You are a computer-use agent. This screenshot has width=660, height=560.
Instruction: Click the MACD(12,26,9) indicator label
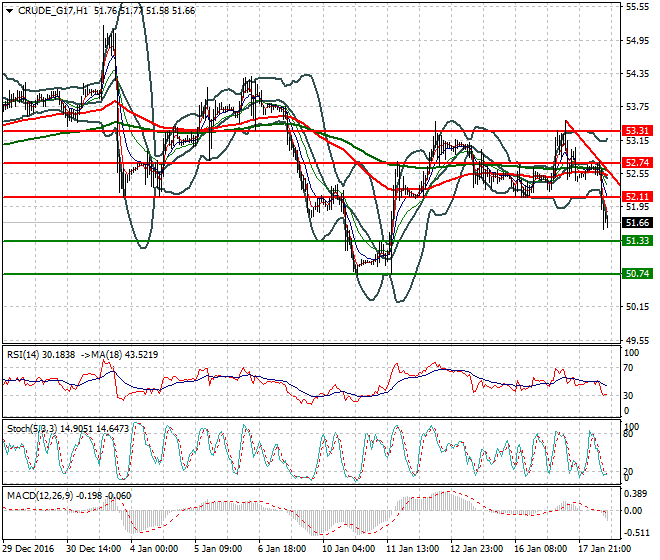point(36,495)
